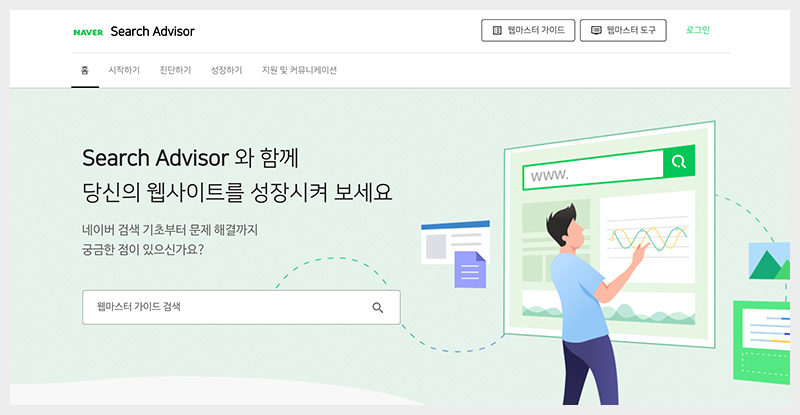This screenshot has width=800, height=415.
Task: Open the 웹마스터 도구 button
Action: click(x=623, y=31)
